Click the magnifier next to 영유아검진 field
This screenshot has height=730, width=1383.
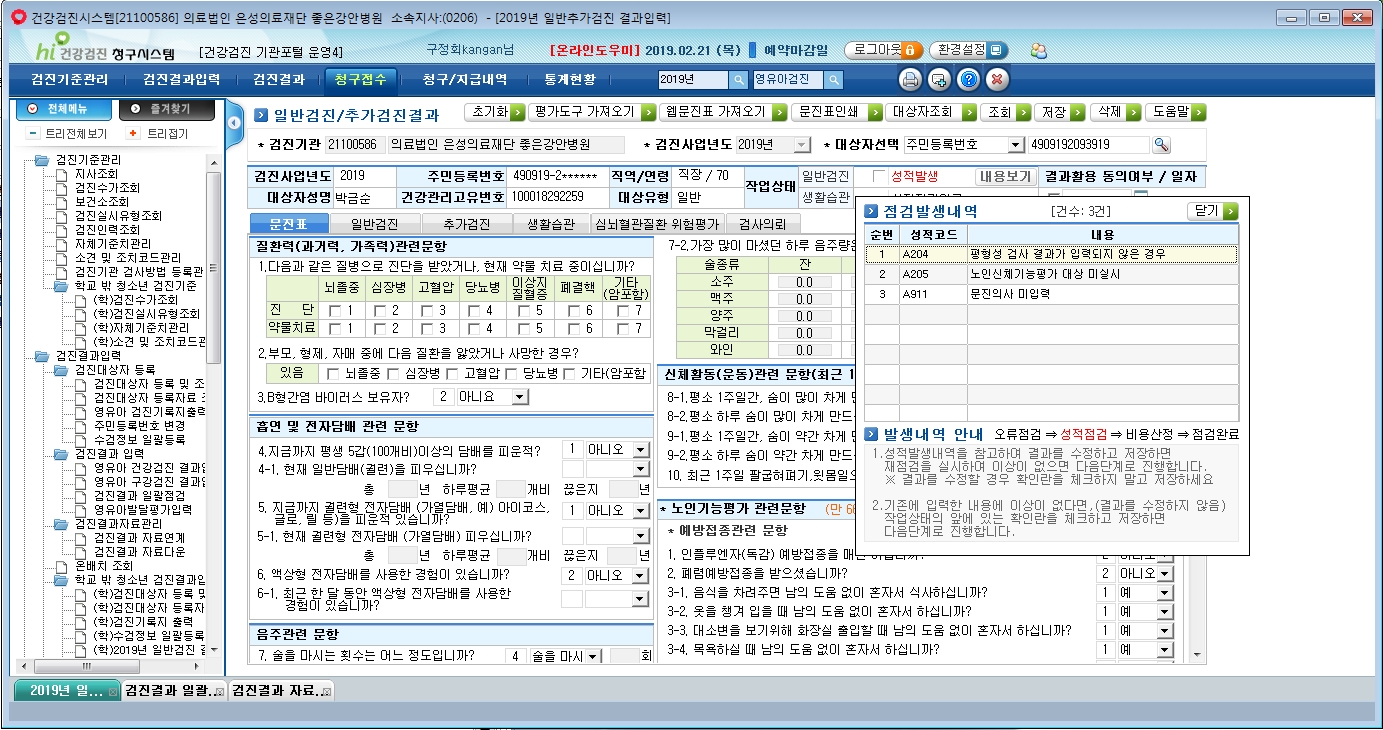[833, 80]
